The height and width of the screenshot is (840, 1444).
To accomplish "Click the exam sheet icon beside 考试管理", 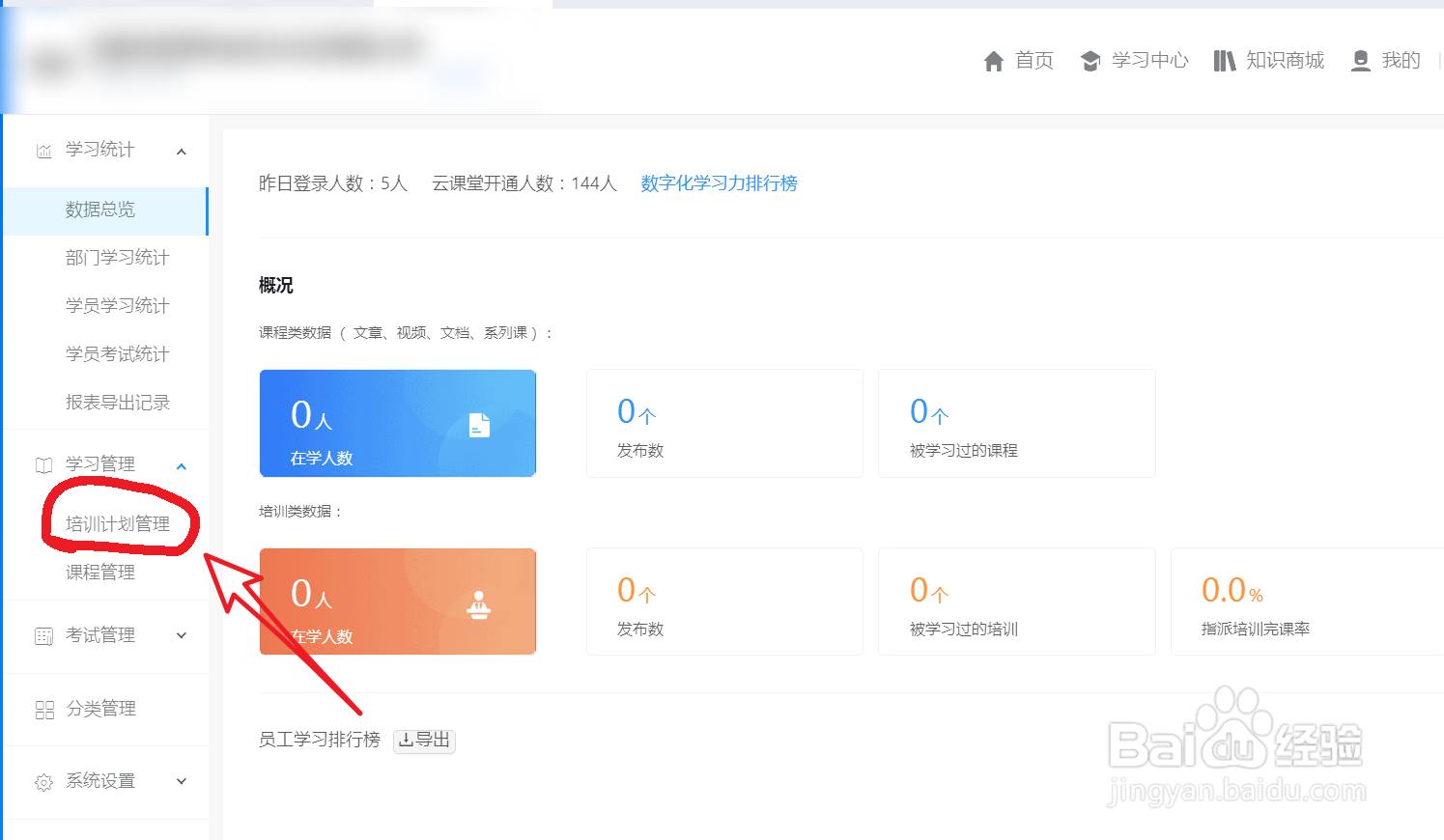I will pos(43,636).
